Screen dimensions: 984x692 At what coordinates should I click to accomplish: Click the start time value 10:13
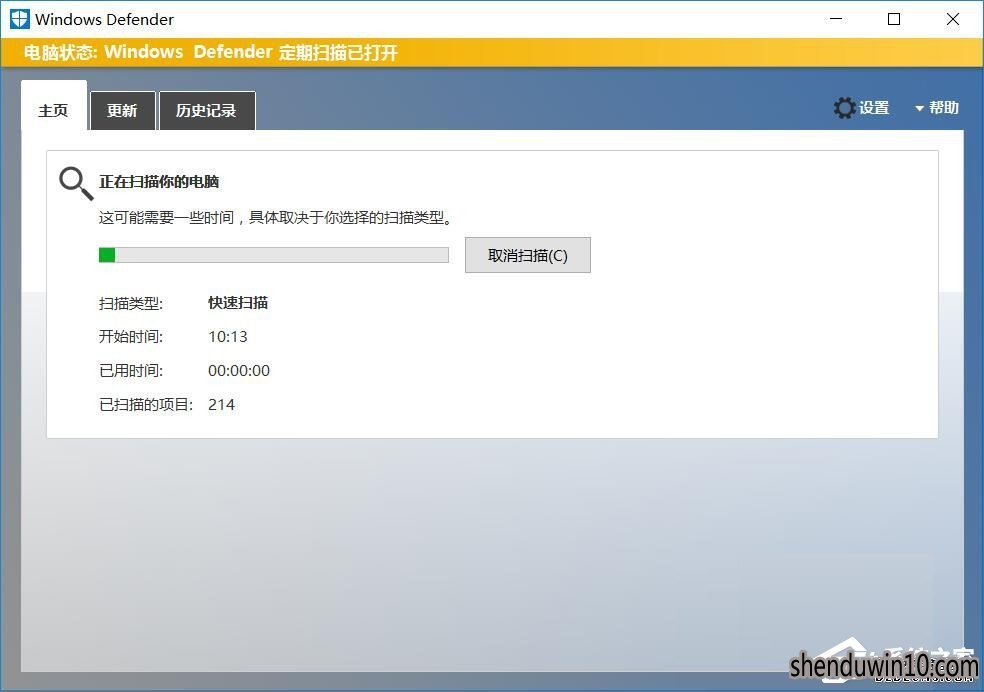click(x=228, y=337)
